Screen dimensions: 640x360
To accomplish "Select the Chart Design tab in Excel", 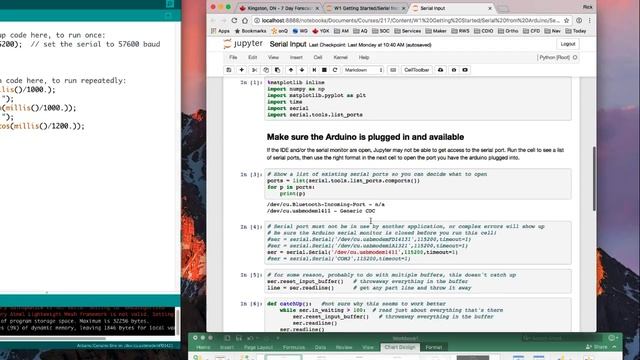I will coord(400,347).
